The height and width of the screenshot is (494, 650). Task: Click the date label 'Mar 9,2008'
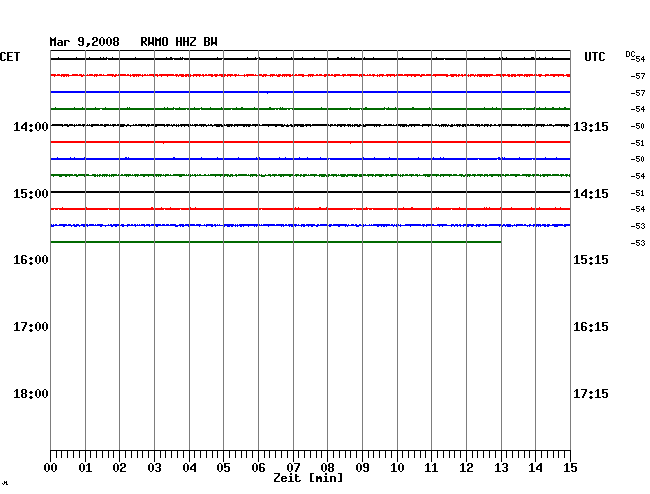pos(84,42)
